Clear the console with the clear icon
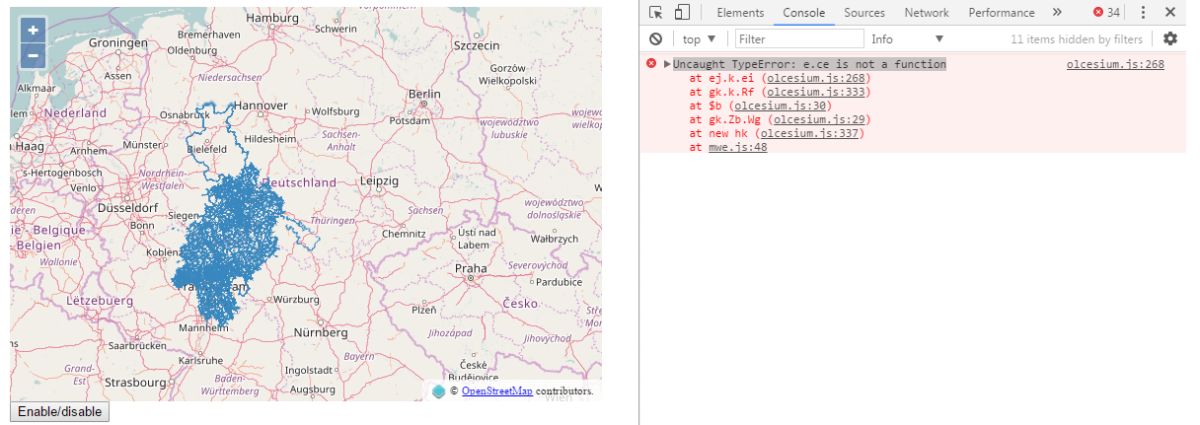The image size is (1200, 425). (x=656, y=39)
